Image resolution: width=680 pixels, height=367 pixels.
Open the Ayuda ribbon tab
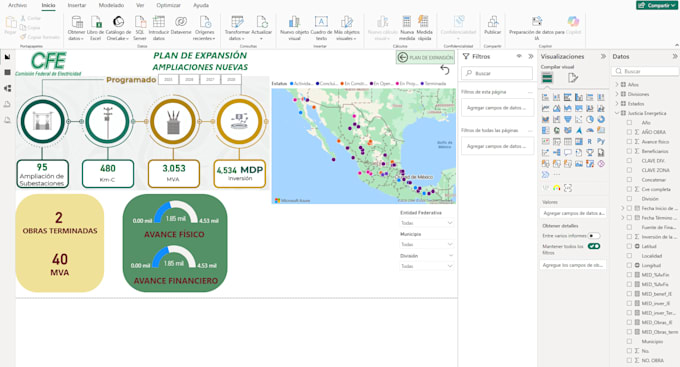point(200,5)
